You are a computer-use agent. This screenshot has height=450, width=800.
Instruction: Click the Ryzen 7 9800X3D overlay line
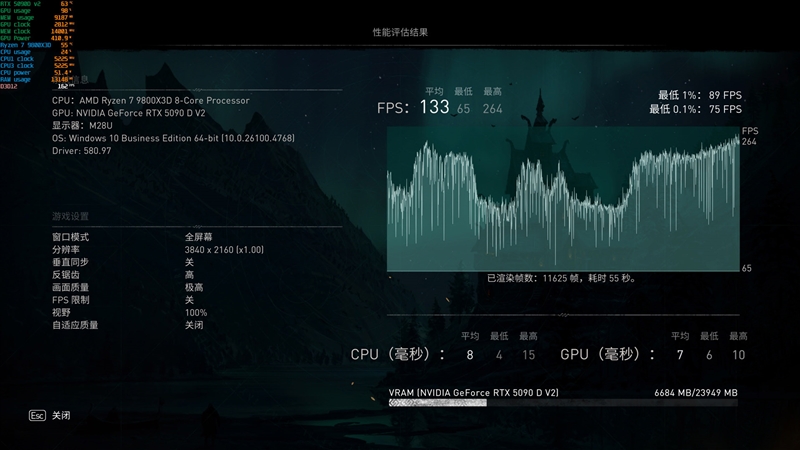click(x=36, y=45)
